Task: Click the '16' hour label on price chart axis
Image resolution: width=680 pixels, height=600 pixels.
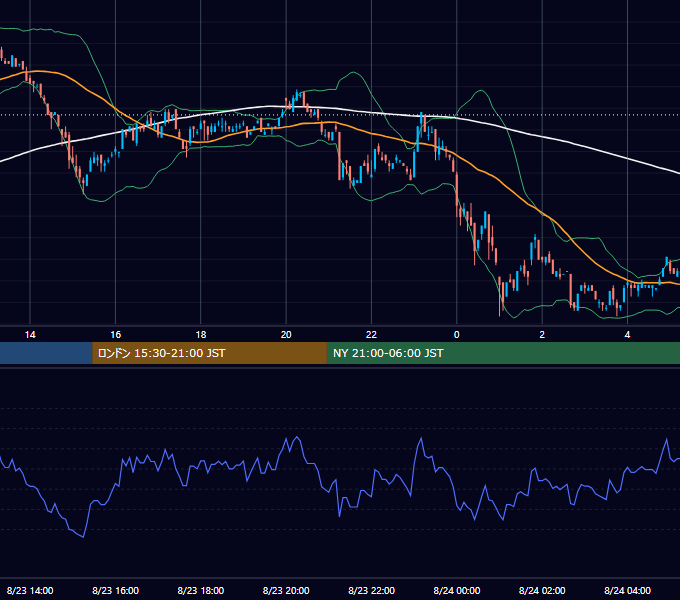Action: [115, 335]
